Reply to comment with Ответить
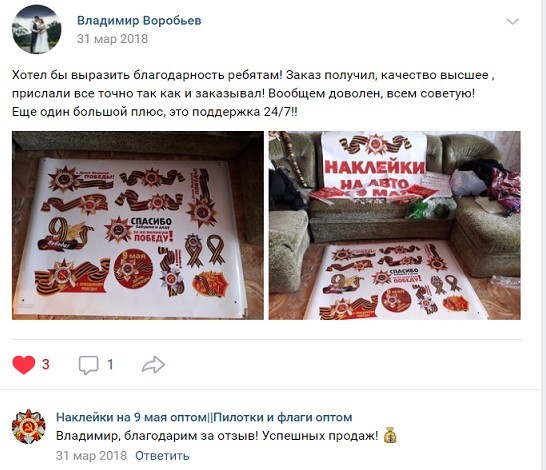 pyautogui.click(x=162, y=455)
